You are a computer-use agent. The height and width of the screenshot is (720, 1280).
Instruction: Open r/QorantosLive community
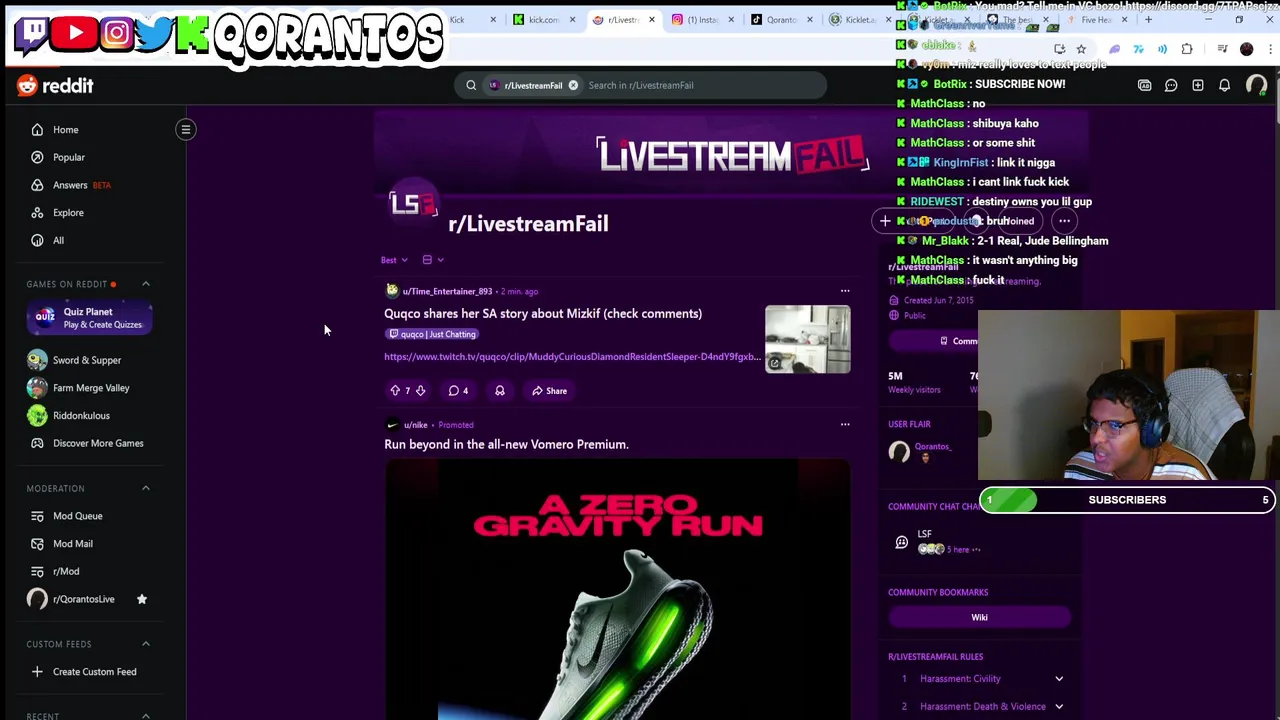pyautogui.click(x=83, y=599)
